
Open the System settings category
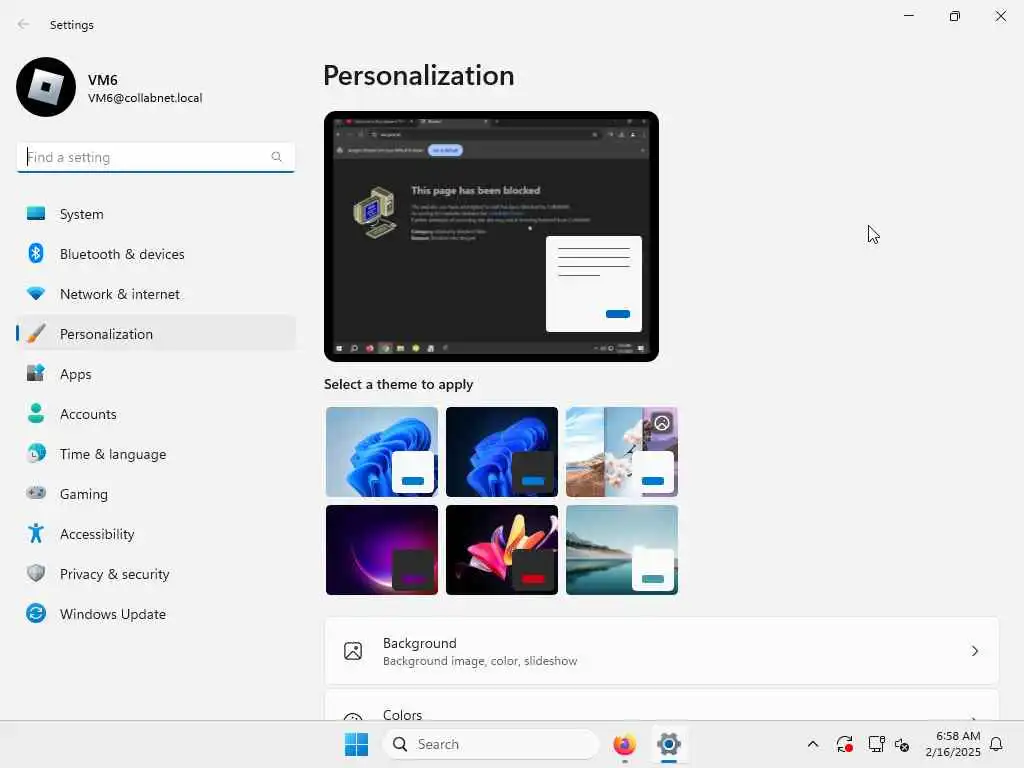click(155, 214)
